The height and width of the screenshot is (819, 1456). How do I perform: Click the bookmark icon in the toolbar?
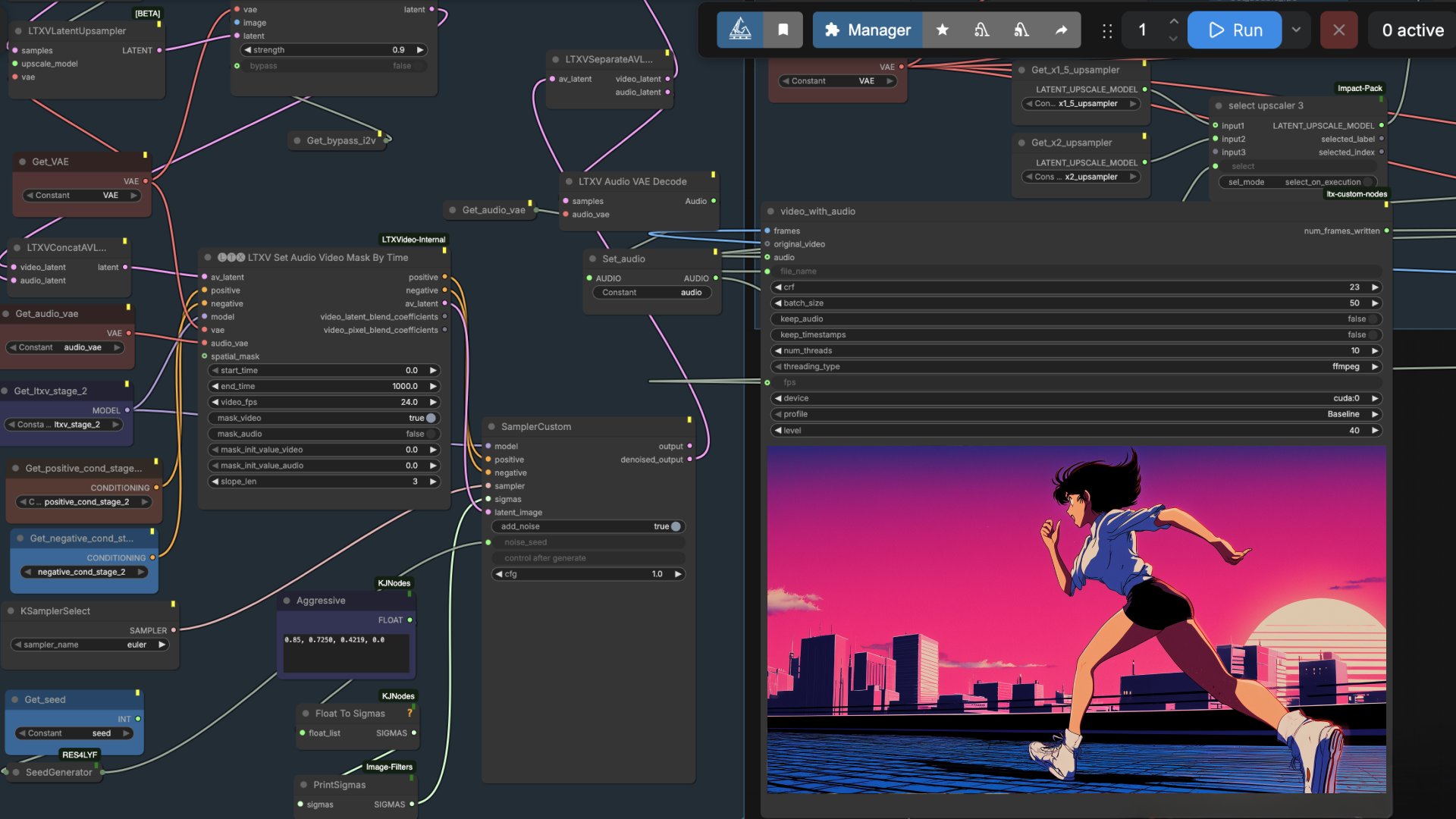(783, 30)
